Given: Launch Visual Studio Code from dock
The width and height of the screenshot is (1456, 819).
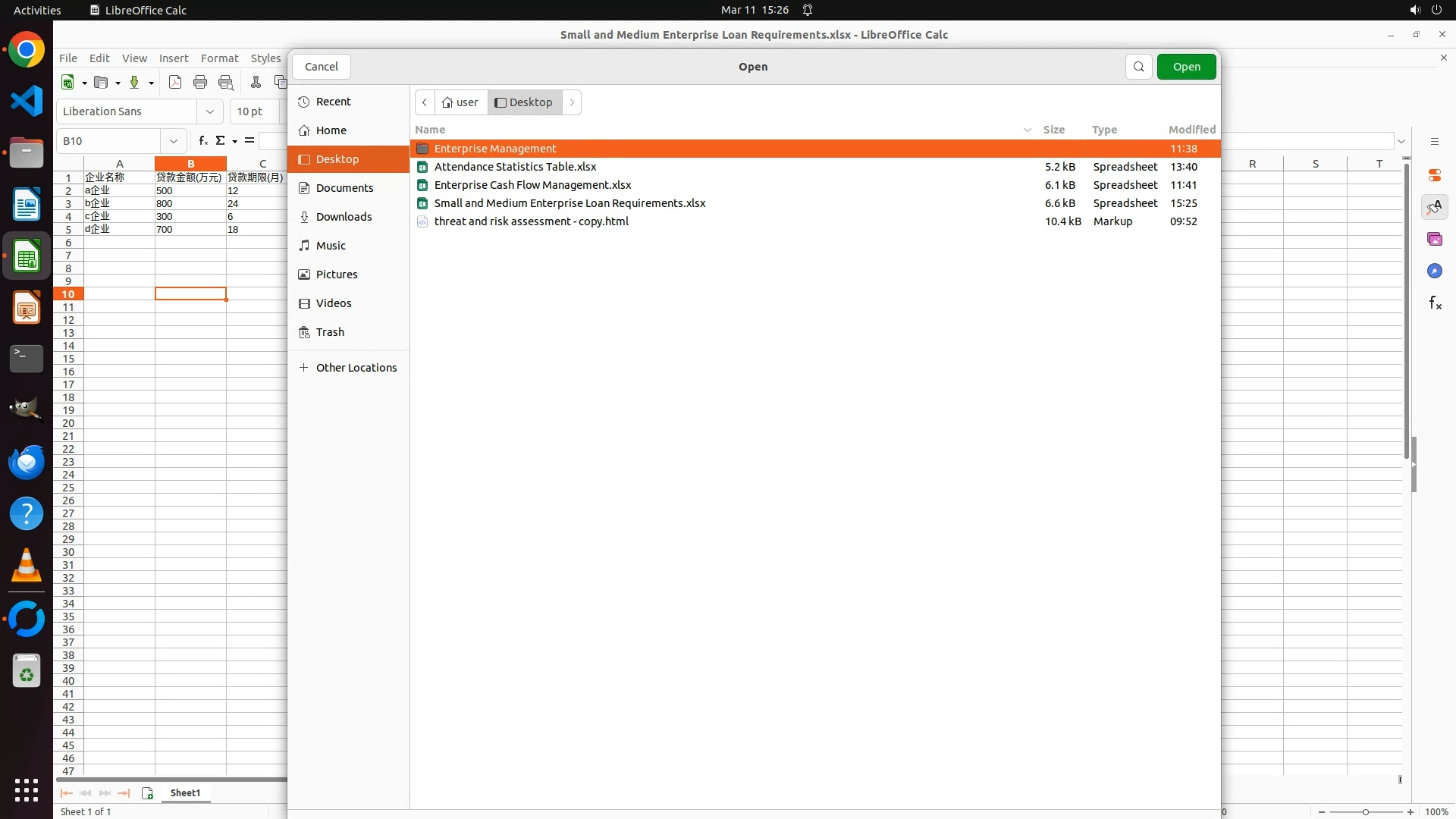Looking at the screenshot, I should 27,101.
